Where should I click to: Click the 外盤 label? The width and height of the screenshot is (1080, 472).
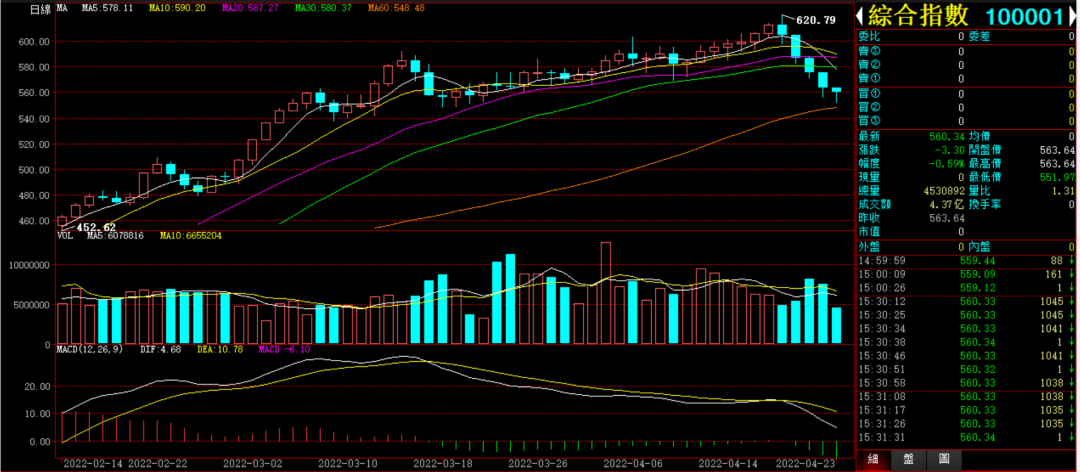click(x=869, y=246)
